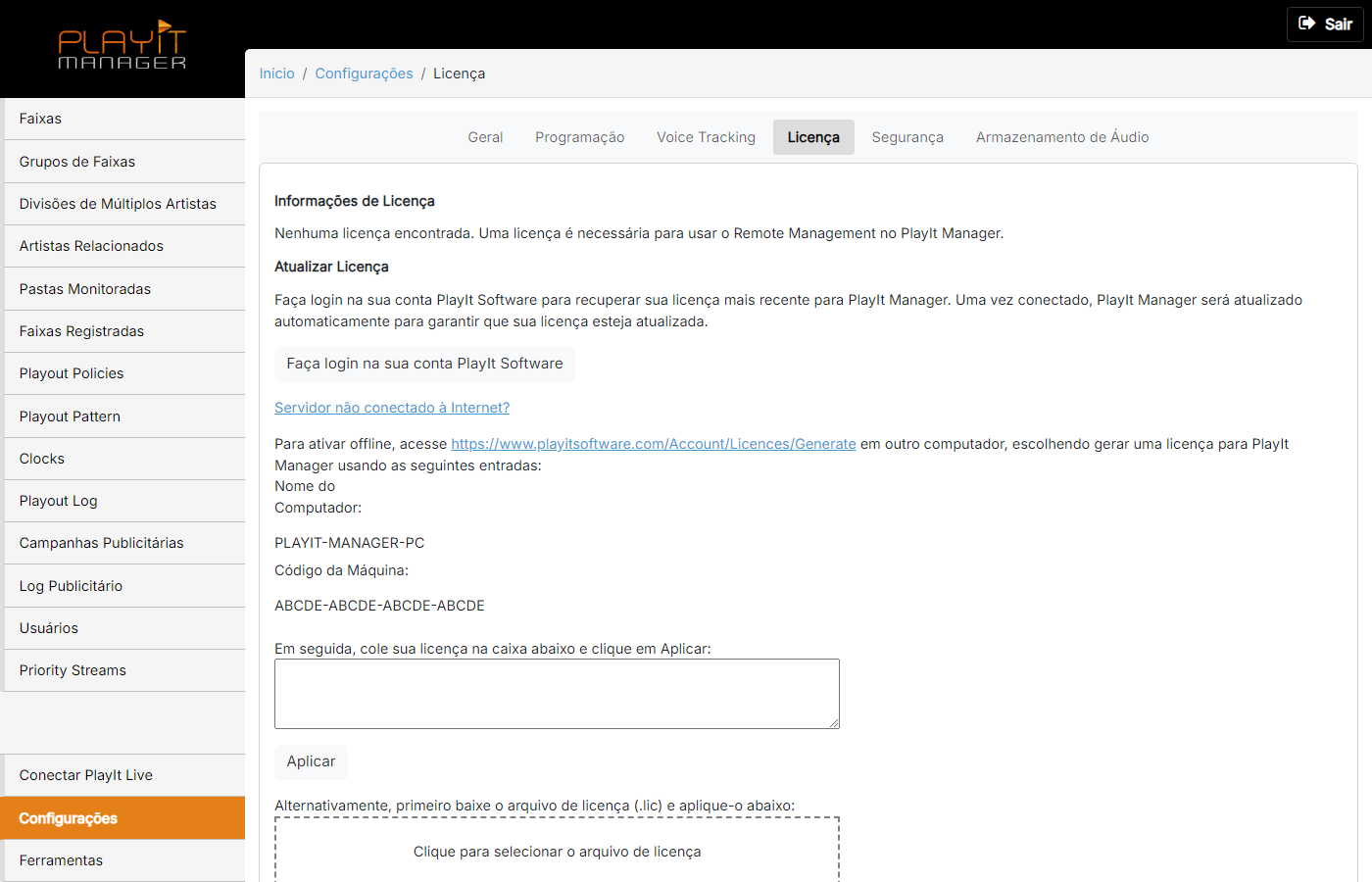Open Ferramentas in the sidebar
The width and height of the screenshot is (1372, 882).
click(x=124, y=860)
